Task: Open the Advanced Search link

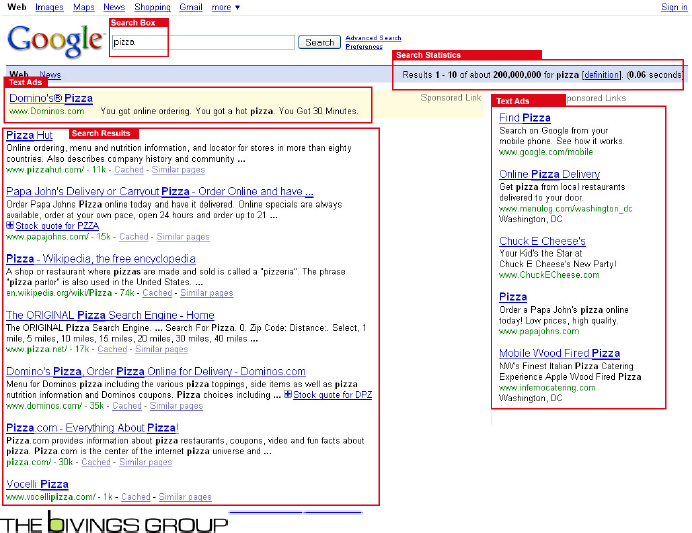Action: pos(373,38)
